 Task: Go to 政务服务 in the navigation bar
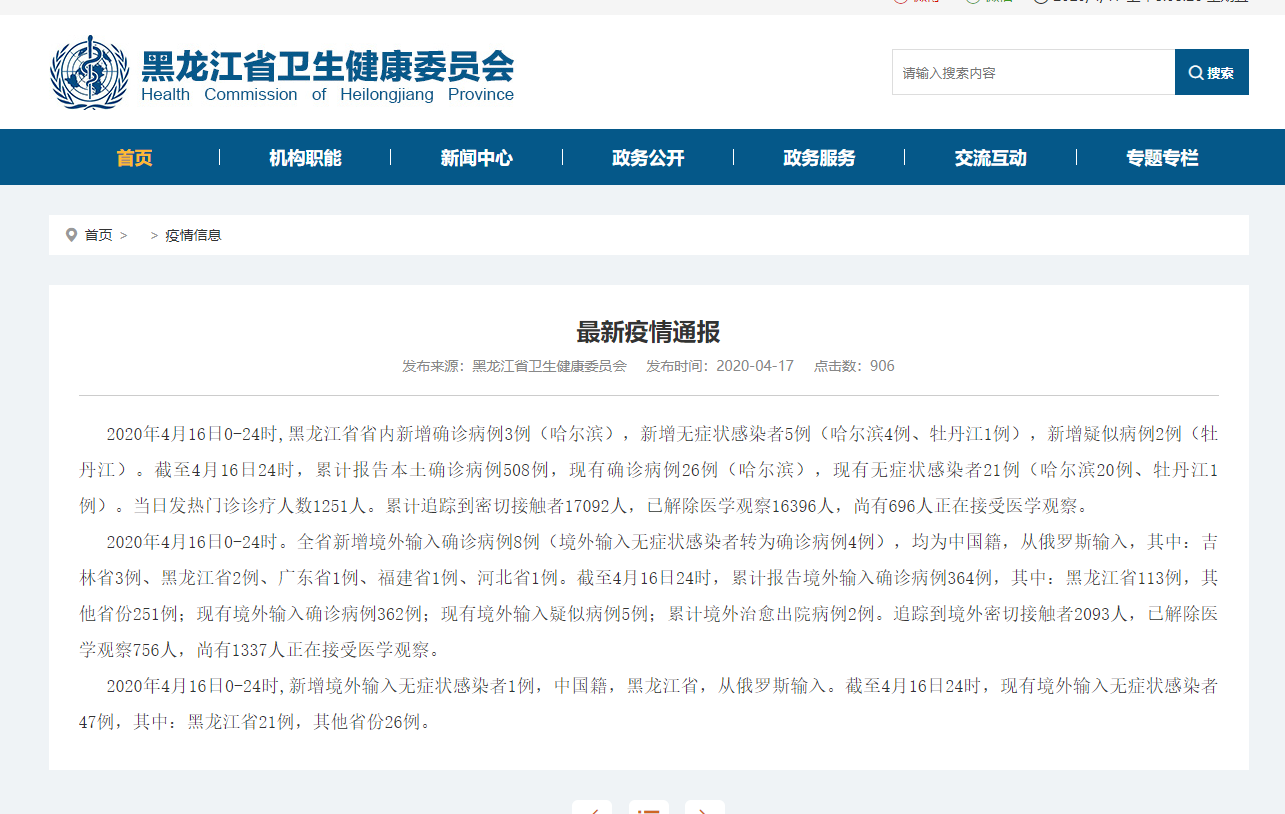[819, 158]
